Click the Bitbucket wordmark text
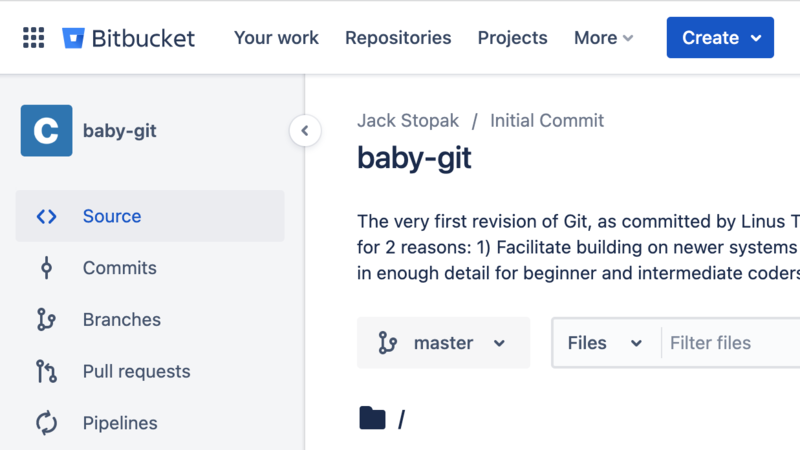This screenshot has width=800, height=450. 143,38
